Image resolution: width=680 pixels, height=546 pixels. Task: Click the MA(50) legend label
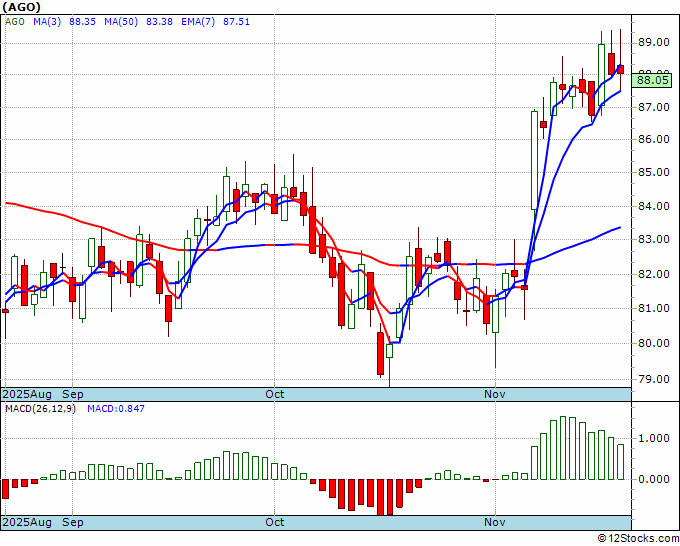(121, 22)
